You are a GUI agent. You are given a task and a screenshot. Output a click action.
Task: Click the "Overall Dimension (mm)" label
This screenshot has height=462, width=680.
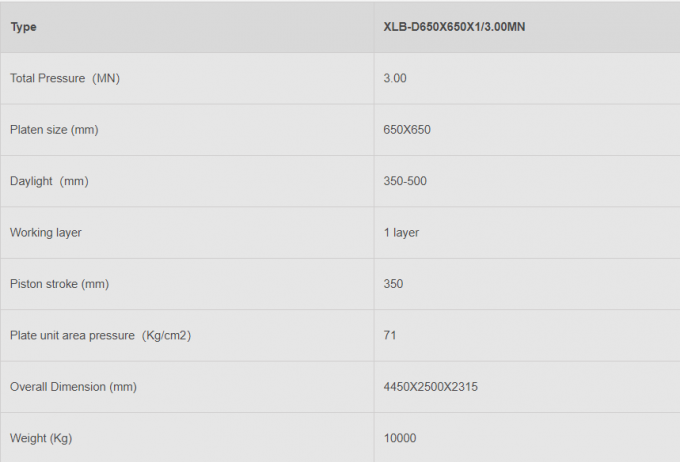tap(73, 387)
